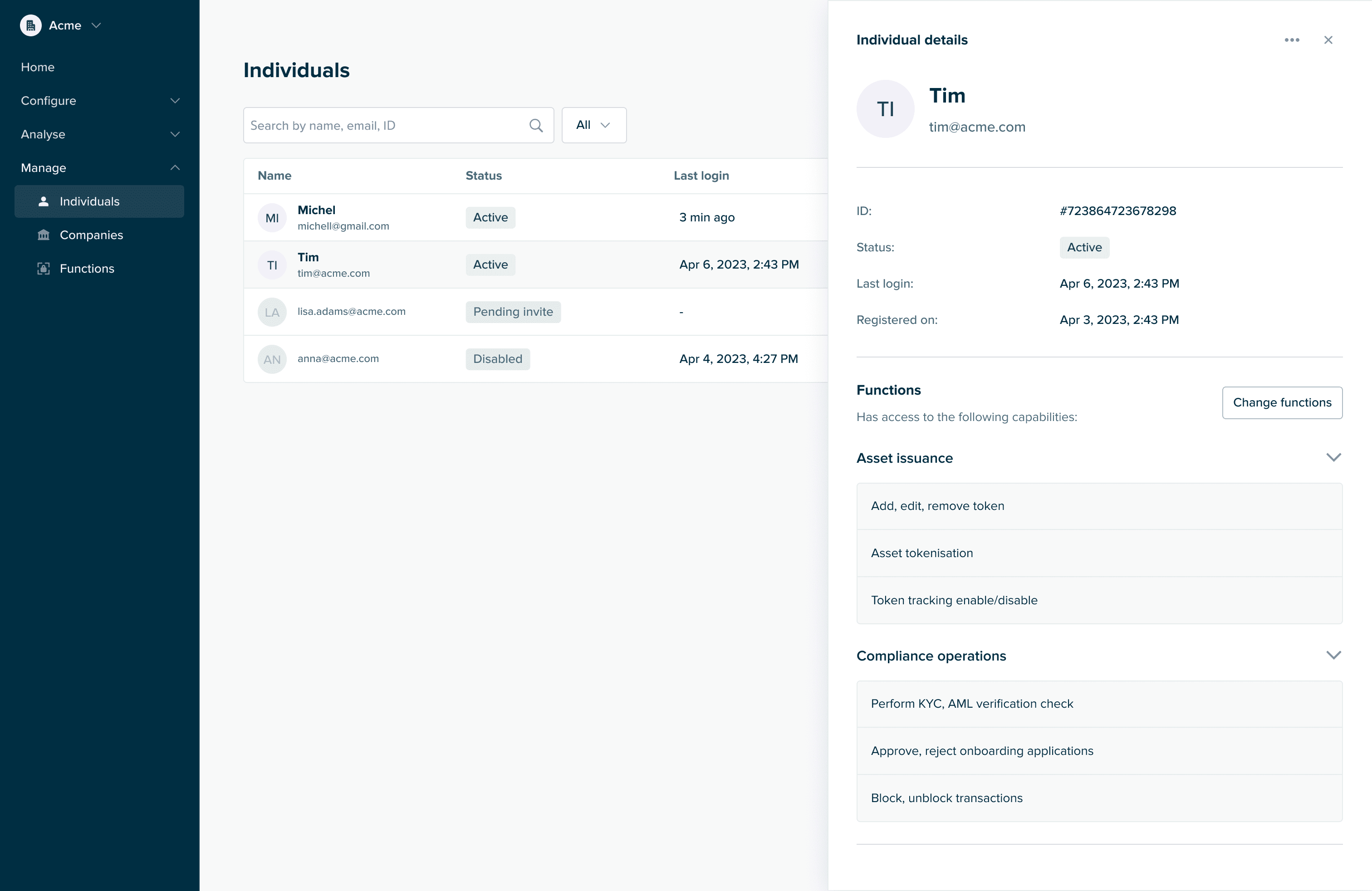The height and width of the screenshot is (891, 1372).
Task: Click the 3 min ago last login cell
Action: coord(707,217)
